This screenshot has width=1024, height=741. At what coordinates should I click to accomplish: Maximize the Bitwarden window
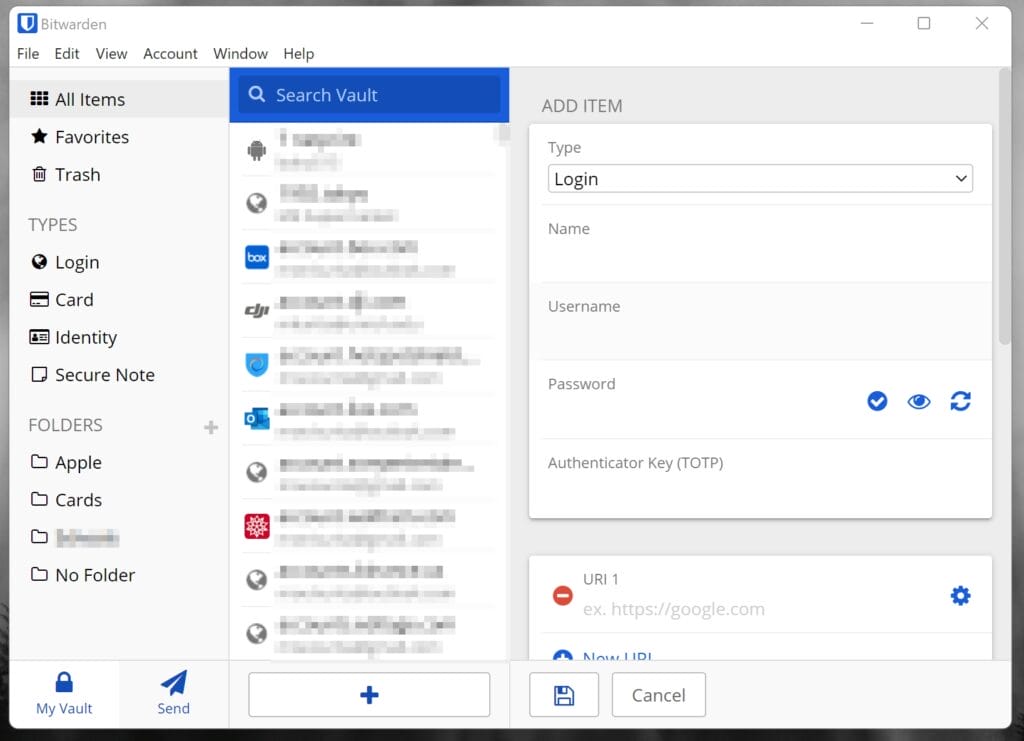coord(923,24)
